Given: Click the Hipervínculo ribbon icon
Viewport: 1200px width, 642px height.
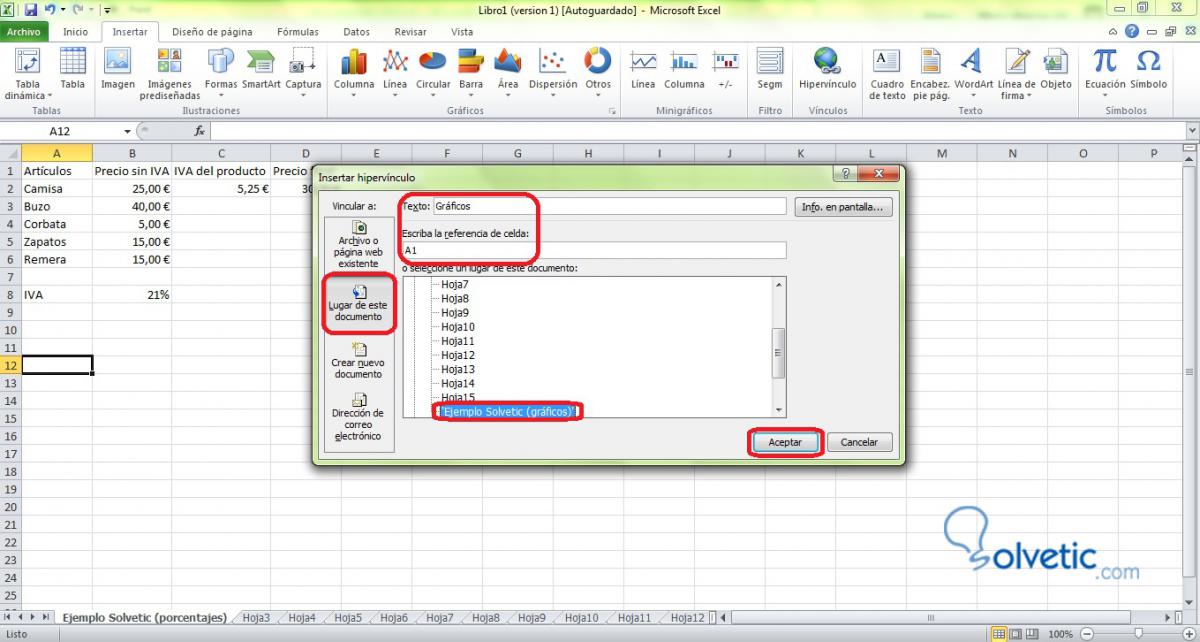Looking at the screenshot, I should pos(827,69).
